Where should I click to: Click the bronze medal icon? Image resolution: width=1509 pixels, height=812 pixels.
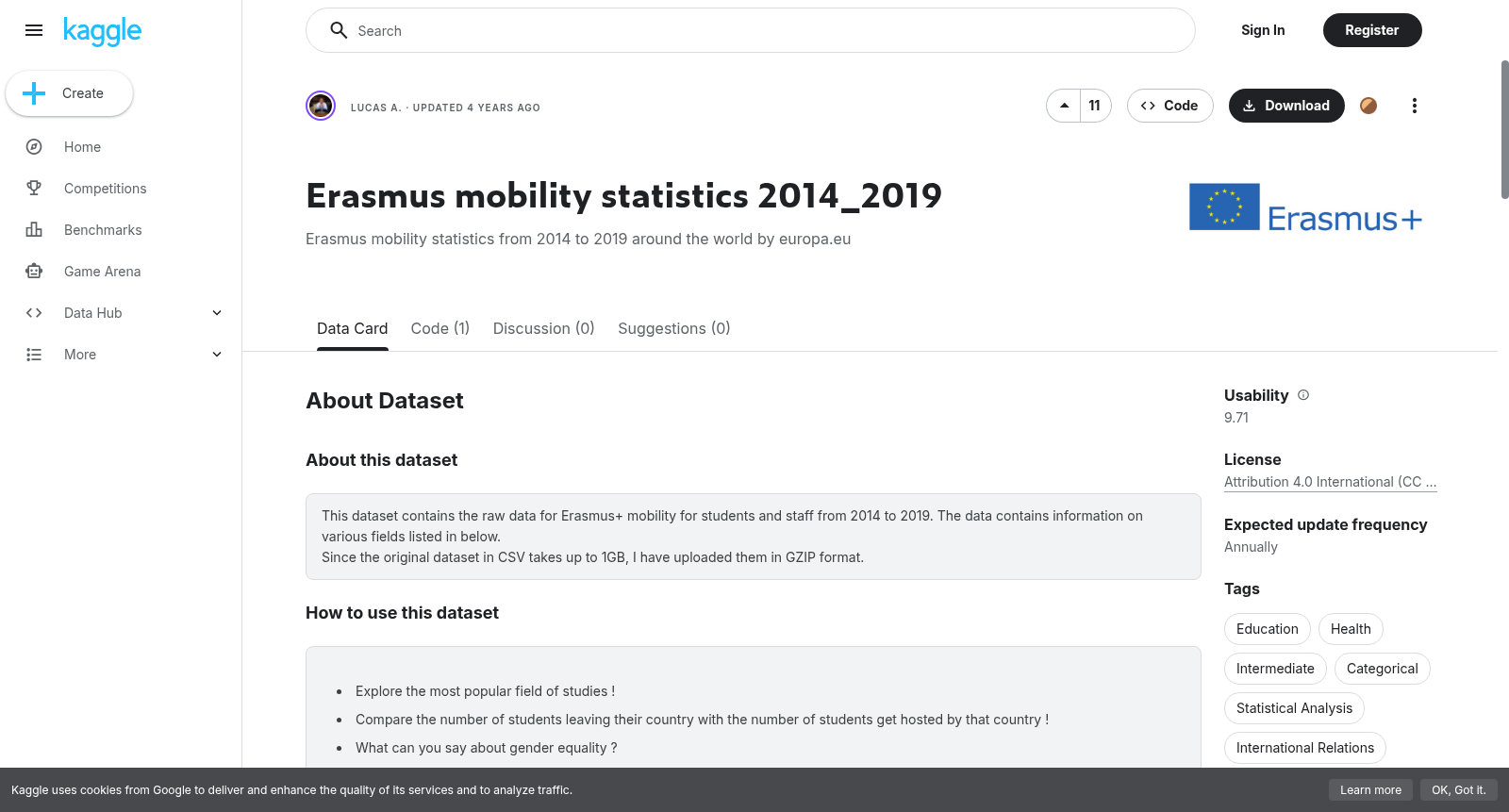point(1368,106)
